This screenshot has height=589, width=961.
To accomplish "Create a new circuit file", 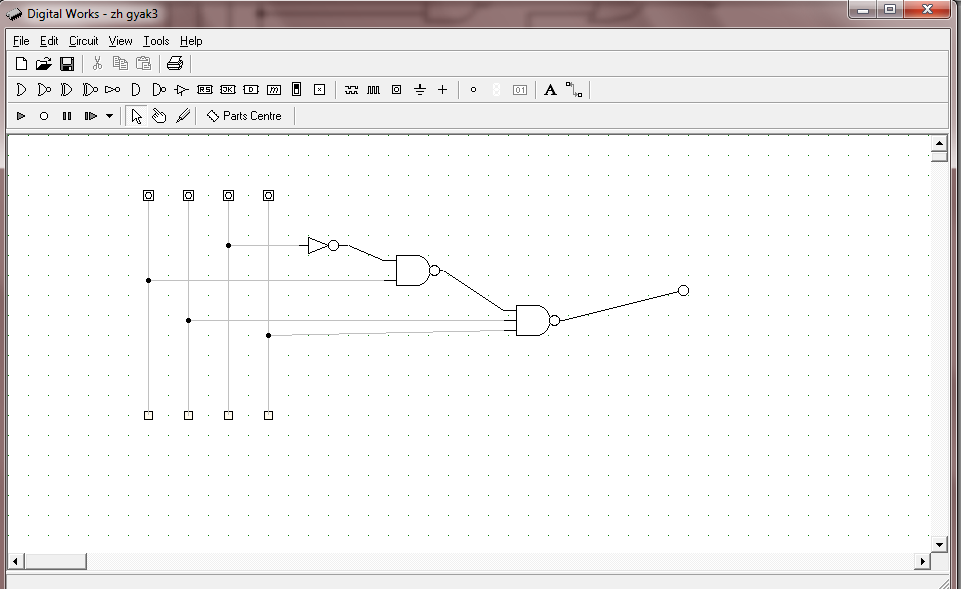I will 21,64.
